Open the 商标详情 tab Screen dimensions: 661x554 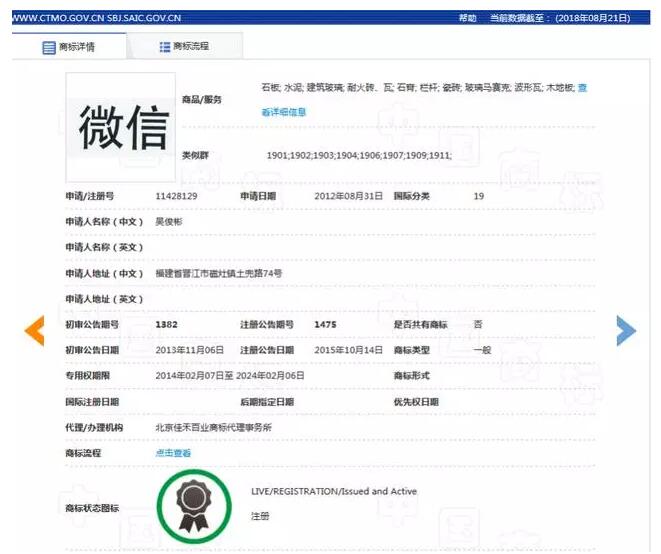(69, 47)
